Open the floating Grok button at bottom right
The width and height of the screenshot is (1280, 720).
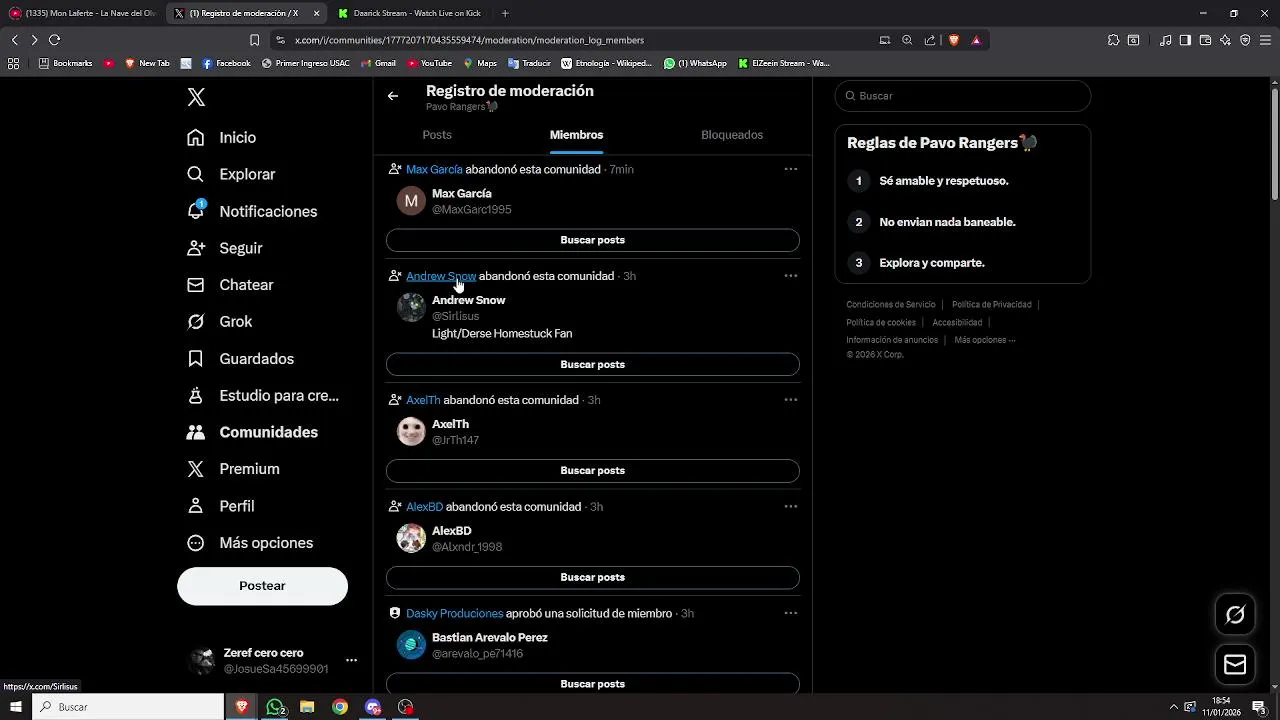[x=1235, y=615]
